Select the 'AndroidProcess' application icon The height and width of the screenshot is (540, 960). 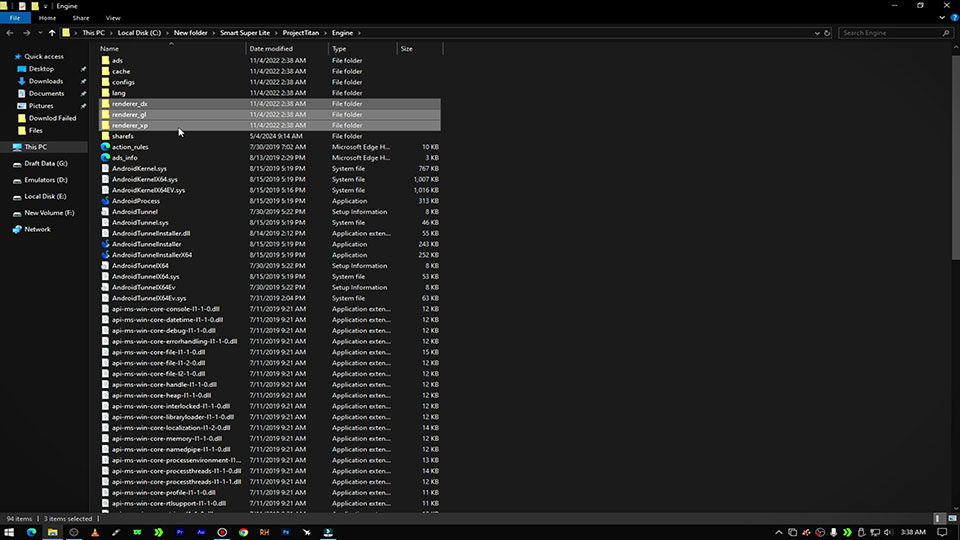[x=105, y=201]
